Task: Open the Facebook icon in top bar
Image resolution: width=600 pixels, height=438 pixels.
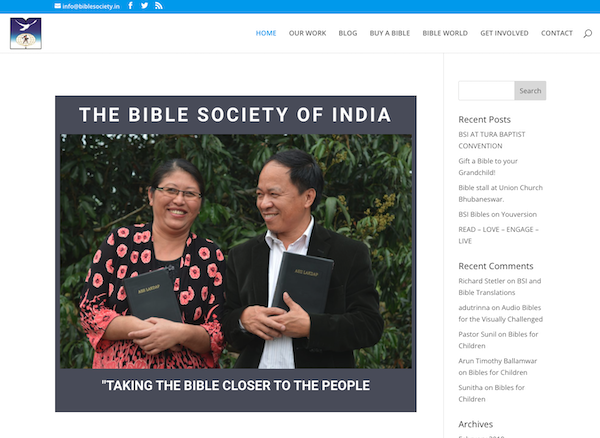Action: pos(130,5)
